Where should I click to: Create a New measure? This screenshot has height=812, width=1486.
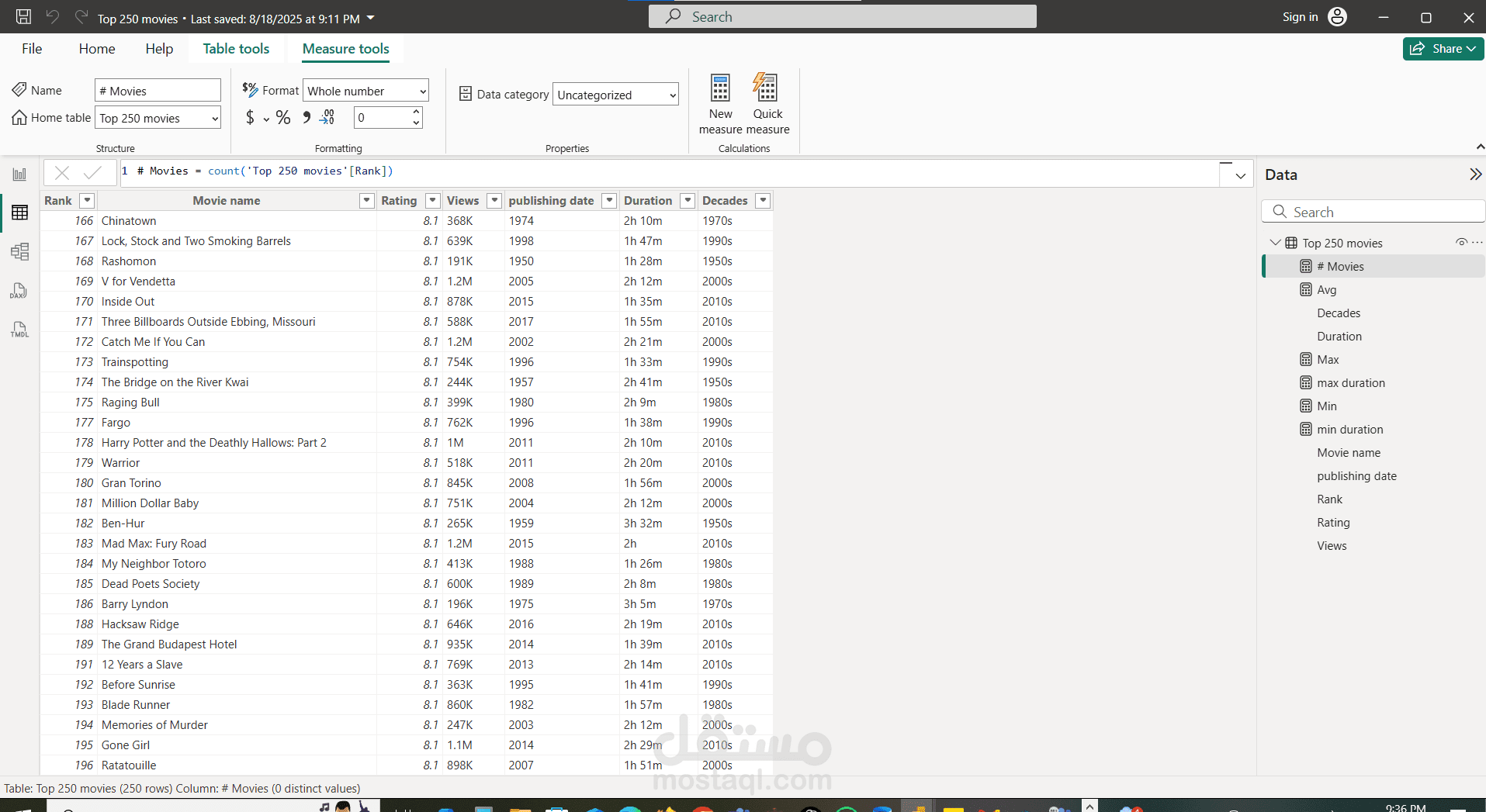tap(720, 104)
